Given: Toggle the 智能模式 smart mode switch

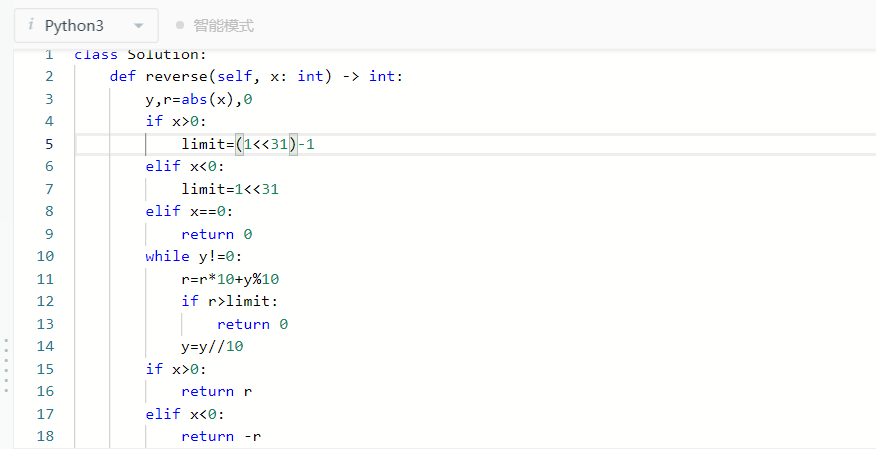Looking at the screenshot, I should click(x=180, y=25).
